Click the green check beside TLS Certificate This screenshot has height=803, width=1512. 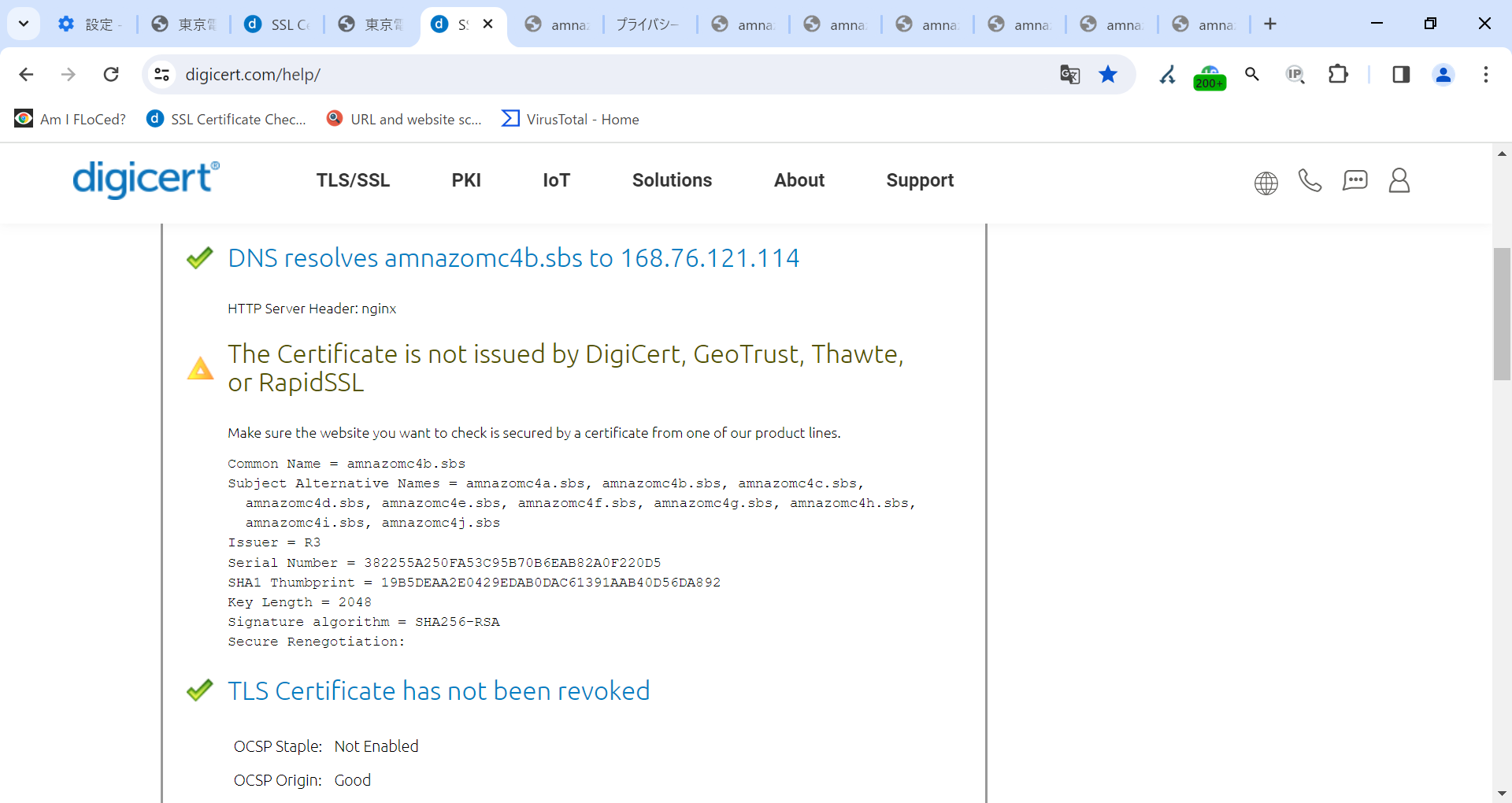(x=200, y=690)
